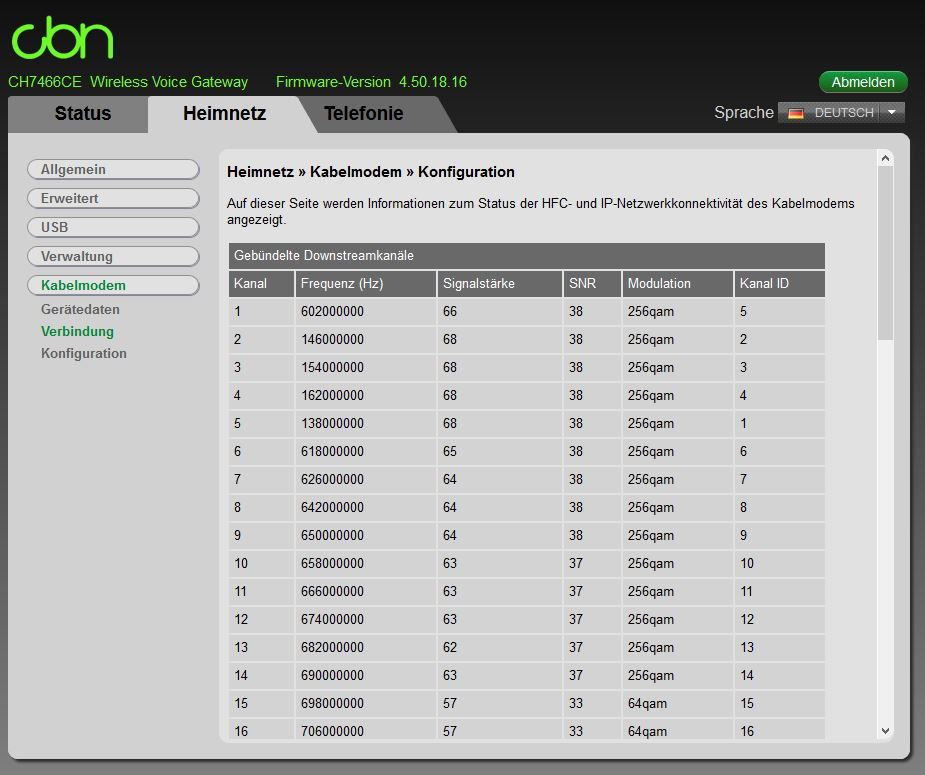Image resolution: width=925 pixels, height=775 pixels.
Task: Select the Heimnetz tab
Action: (x=224, y=113)
